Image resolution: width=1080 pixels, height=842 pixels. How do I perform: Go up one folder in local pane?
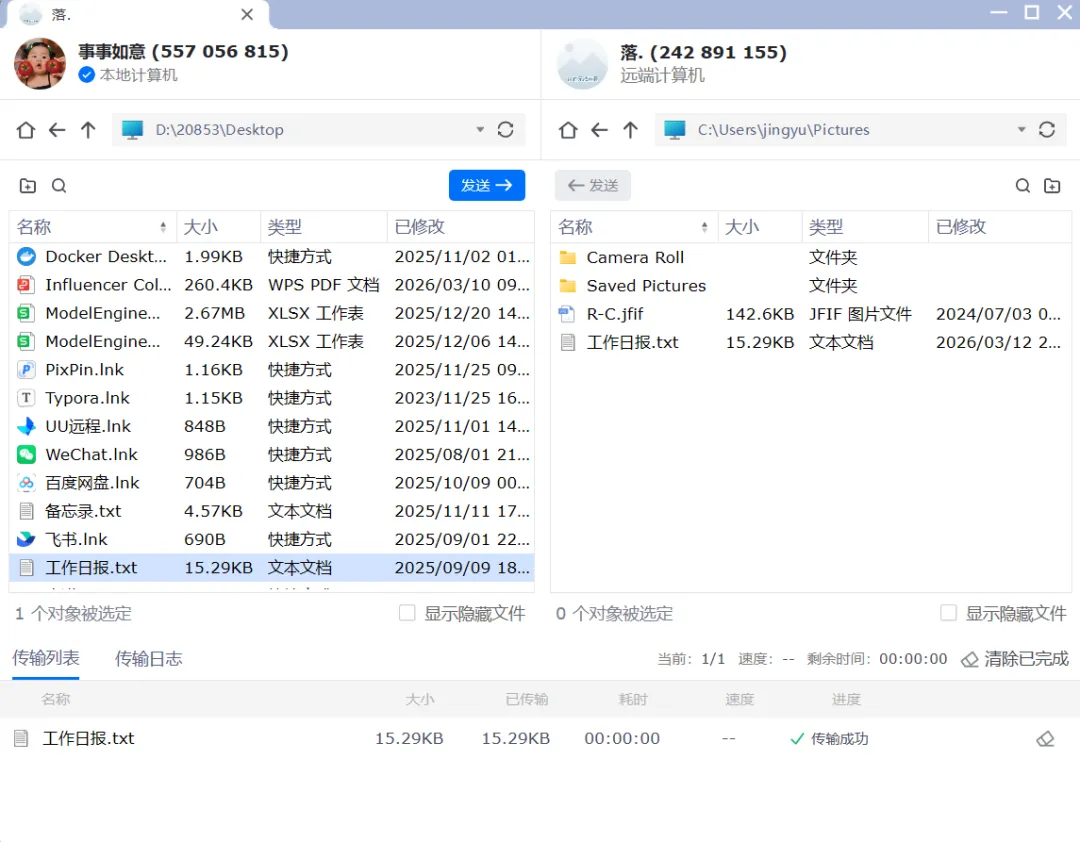pos(88,130)
